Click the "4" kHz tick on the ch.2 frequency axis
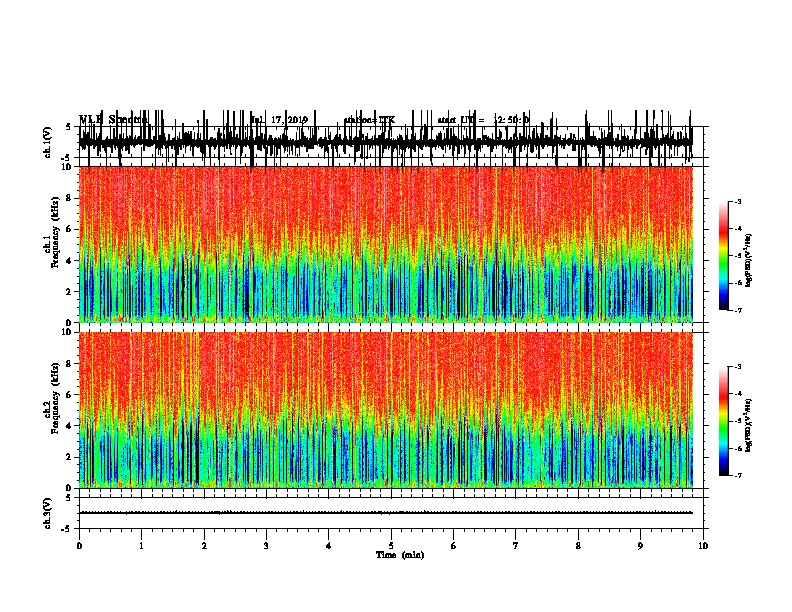The width and height of the screenshot is (792, 612). click(x=69, y=426)
